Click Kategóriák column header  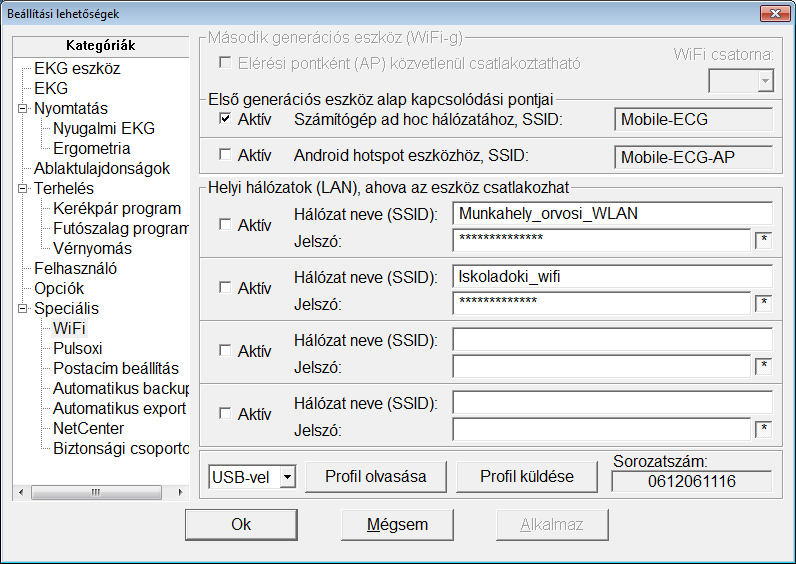pos(101,46)
